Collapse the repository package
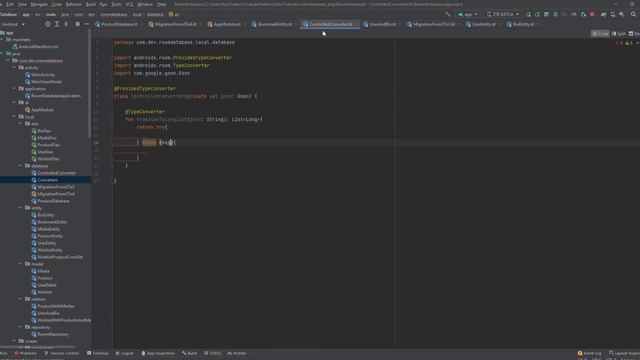The image size is (640, 360). point(21,327)
